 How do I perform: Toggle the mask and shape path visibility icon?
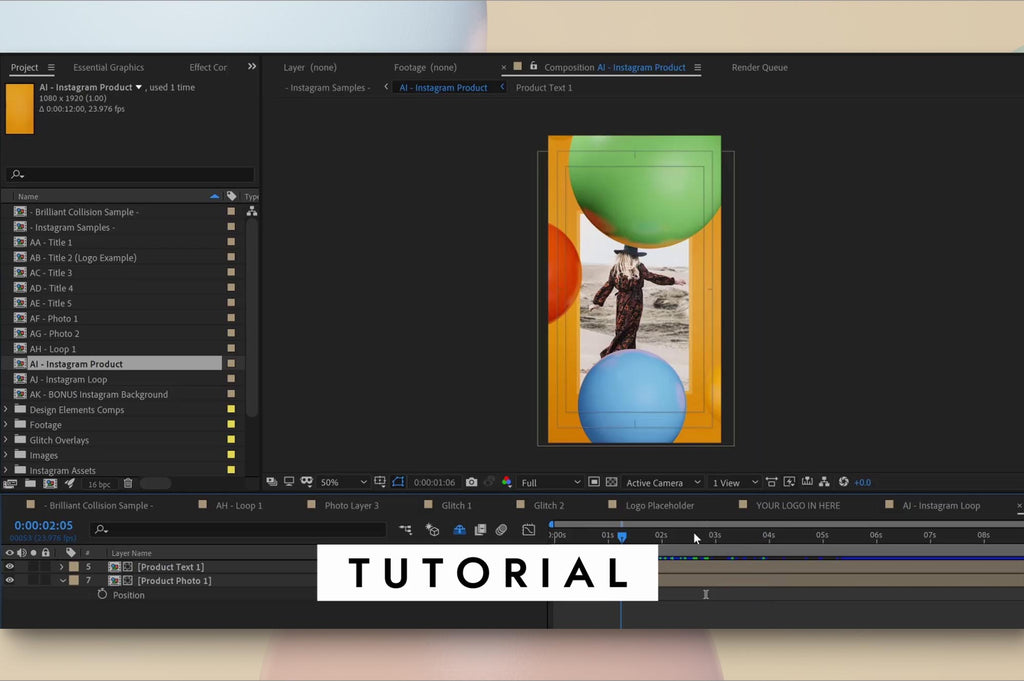click(398, 483)
